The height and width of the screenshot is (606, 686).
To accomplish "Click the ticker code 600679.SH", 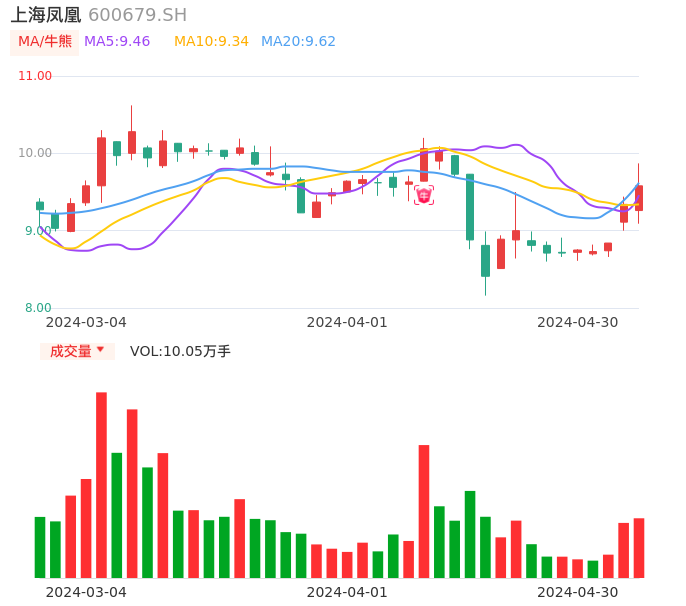I will tap(137, 15).
